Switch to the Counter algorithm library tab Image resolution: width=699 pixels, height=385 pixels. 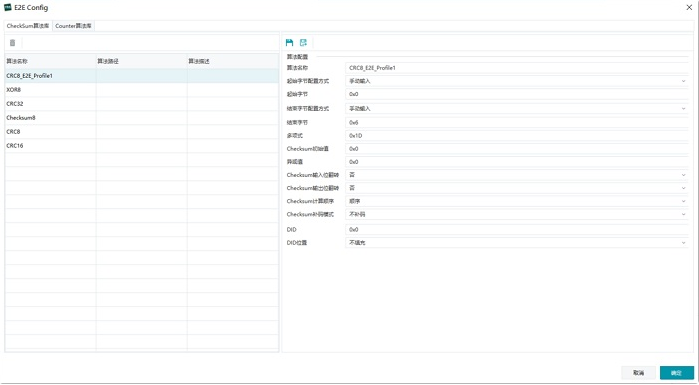tap(74, 26)
